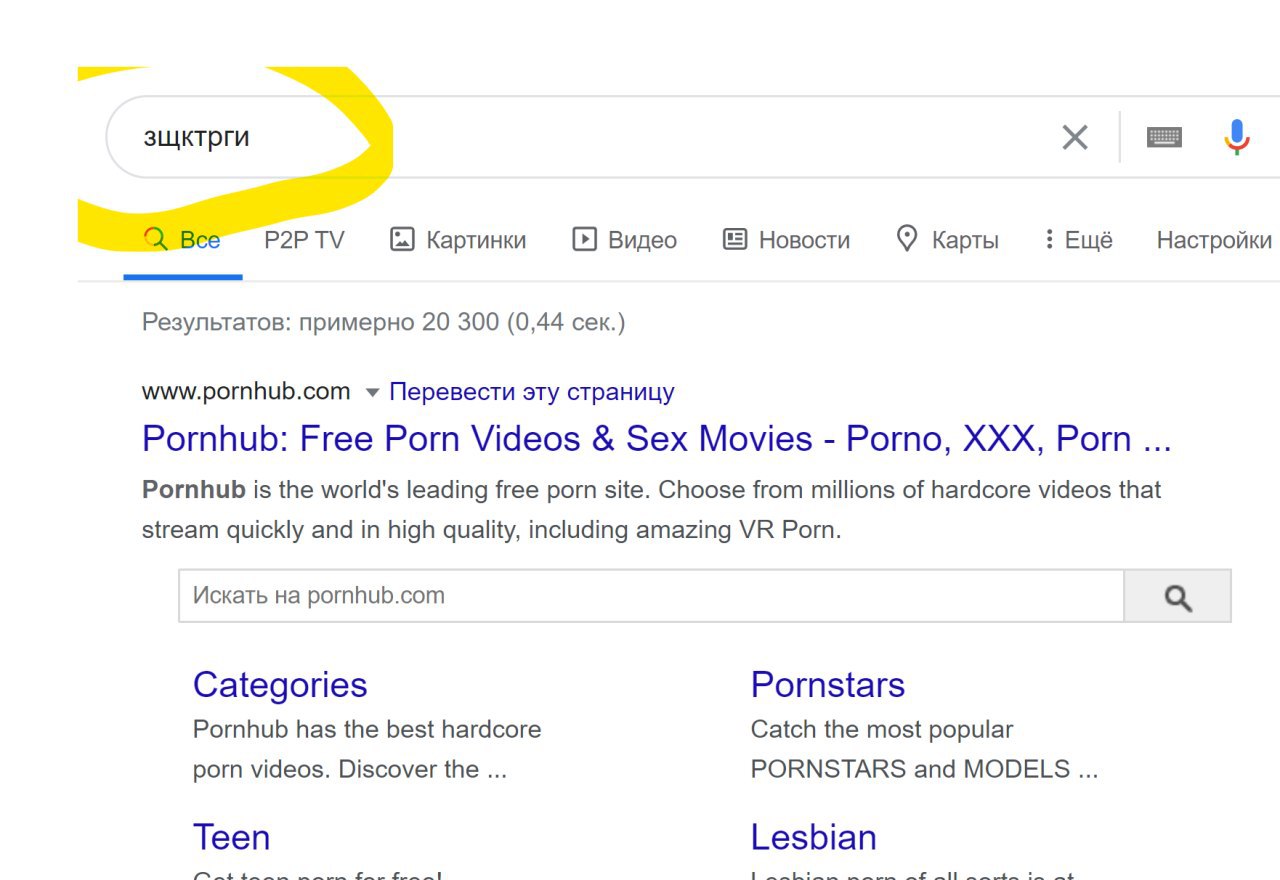Start voice search with the microphone icon
The image size is (1280, 880).
pyautogui.click(x=1237, y=137)
